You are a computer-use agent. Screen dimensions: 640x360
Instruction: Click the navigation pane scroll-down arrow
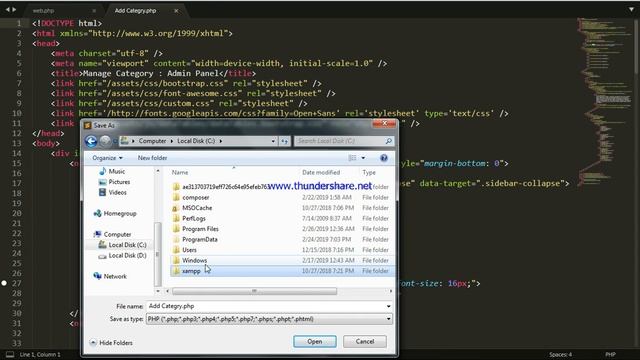pos(158,291)
